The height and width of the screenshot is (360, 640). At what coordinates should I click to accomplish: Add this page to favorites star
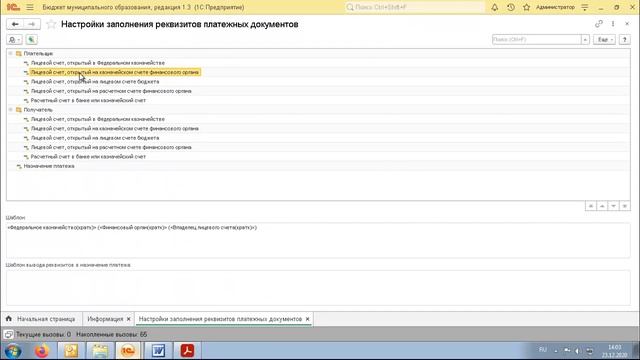(51, 24)
